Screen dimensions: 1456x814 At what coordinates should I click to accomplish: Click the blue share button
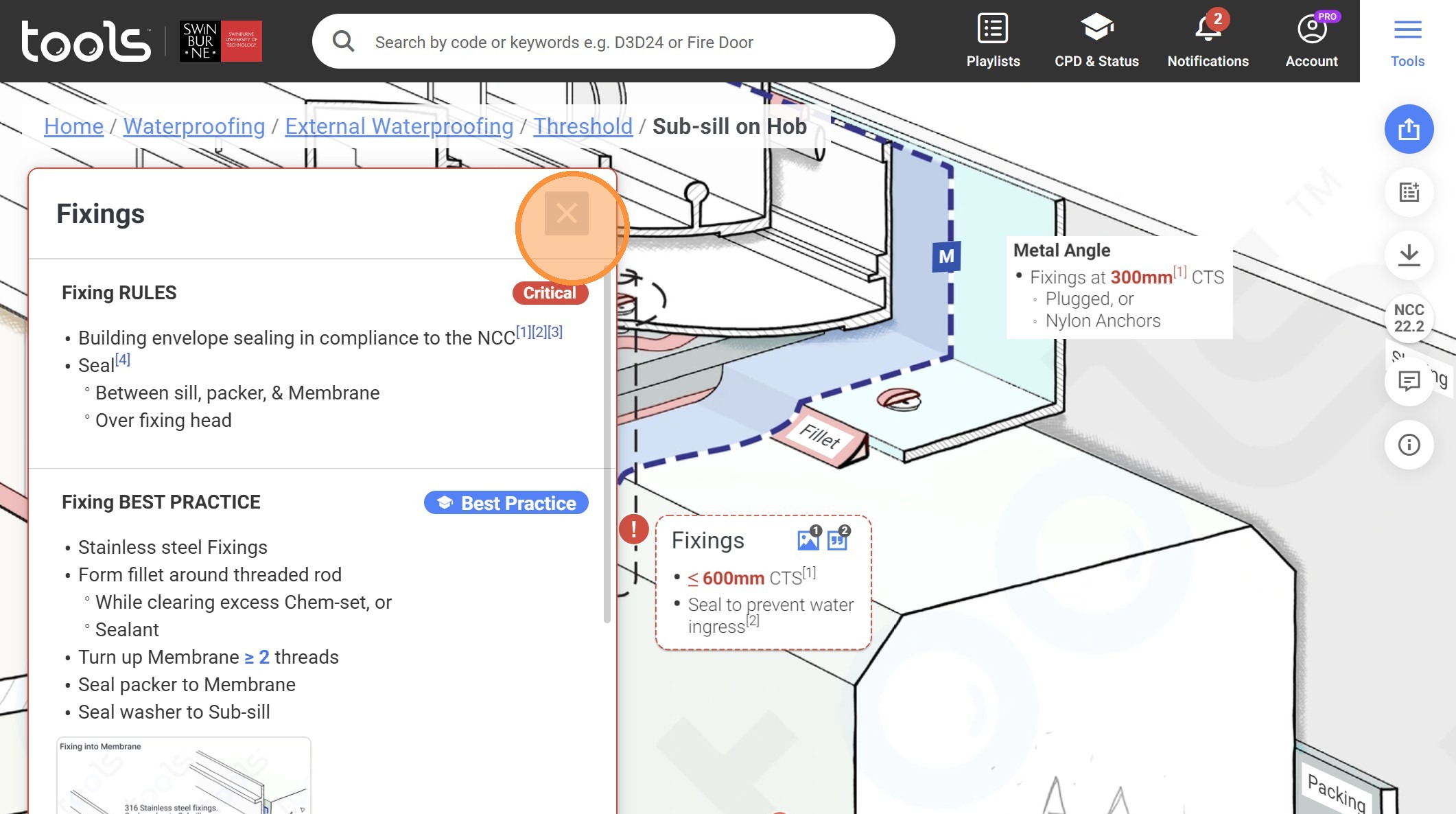click(x=1409, y=129)
